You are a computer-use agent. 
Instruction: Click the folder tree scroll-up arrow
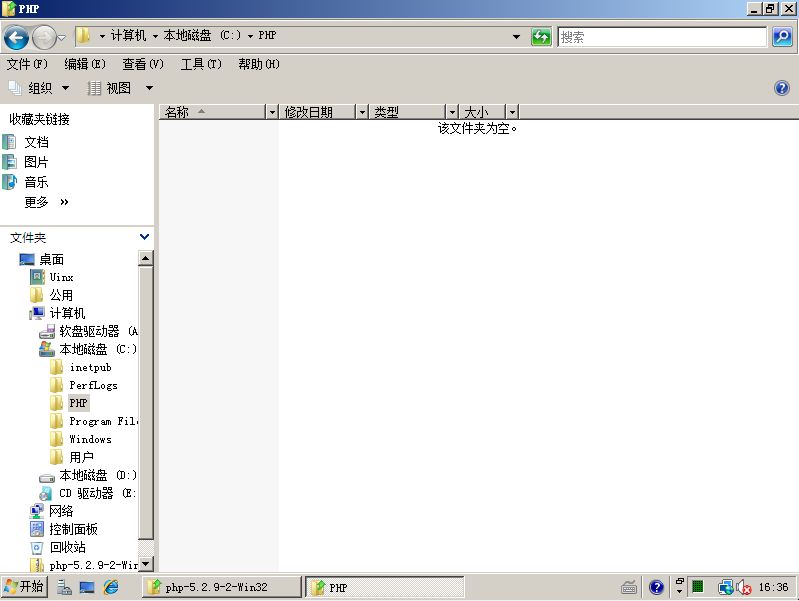pos(146,258)
